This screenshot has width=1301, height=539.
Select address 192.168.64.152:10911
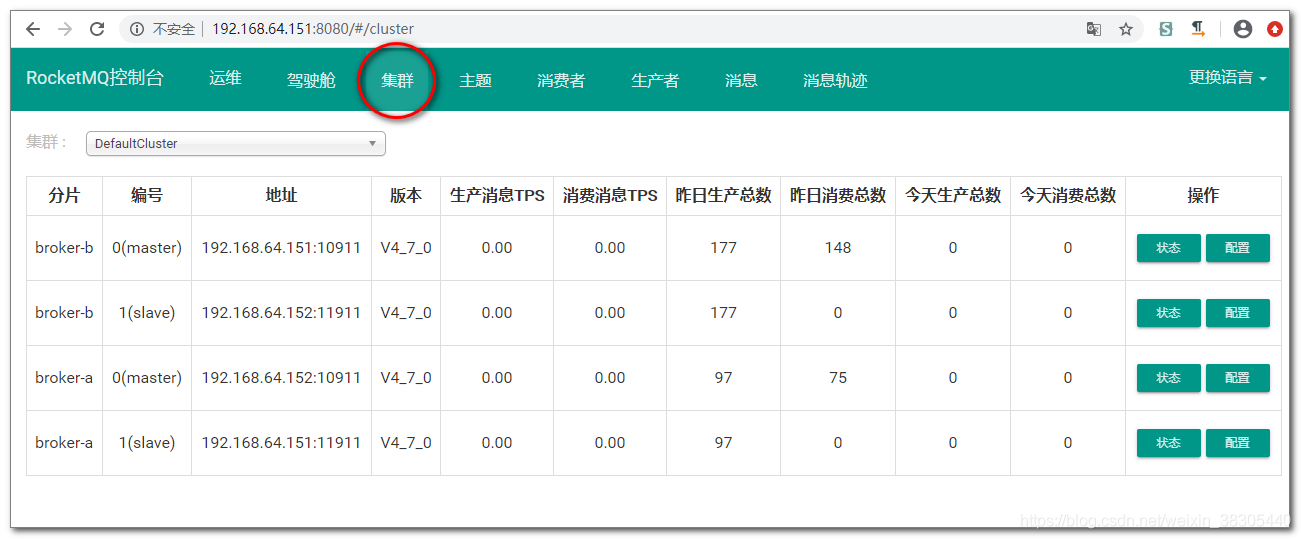coord(281,378)
